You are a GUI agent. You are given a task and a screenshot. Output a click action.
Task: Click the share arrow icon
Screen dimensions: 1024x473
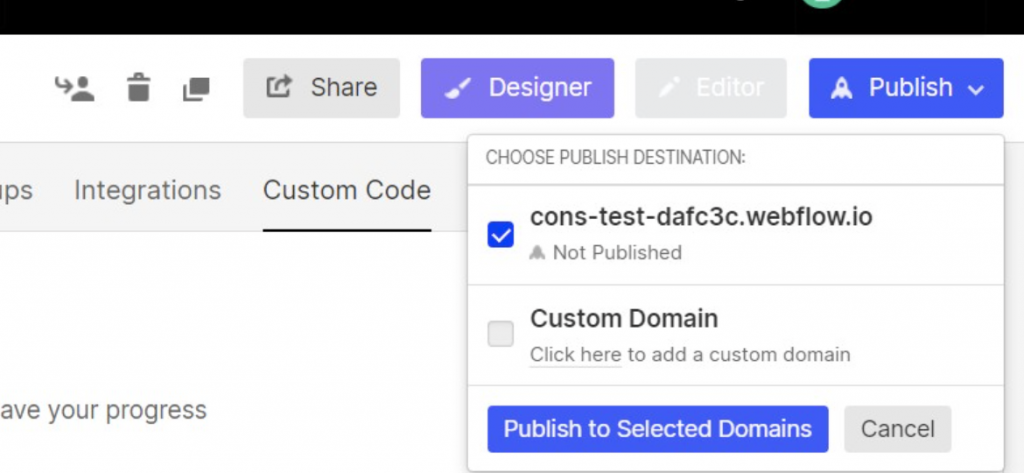click(278, 88)
